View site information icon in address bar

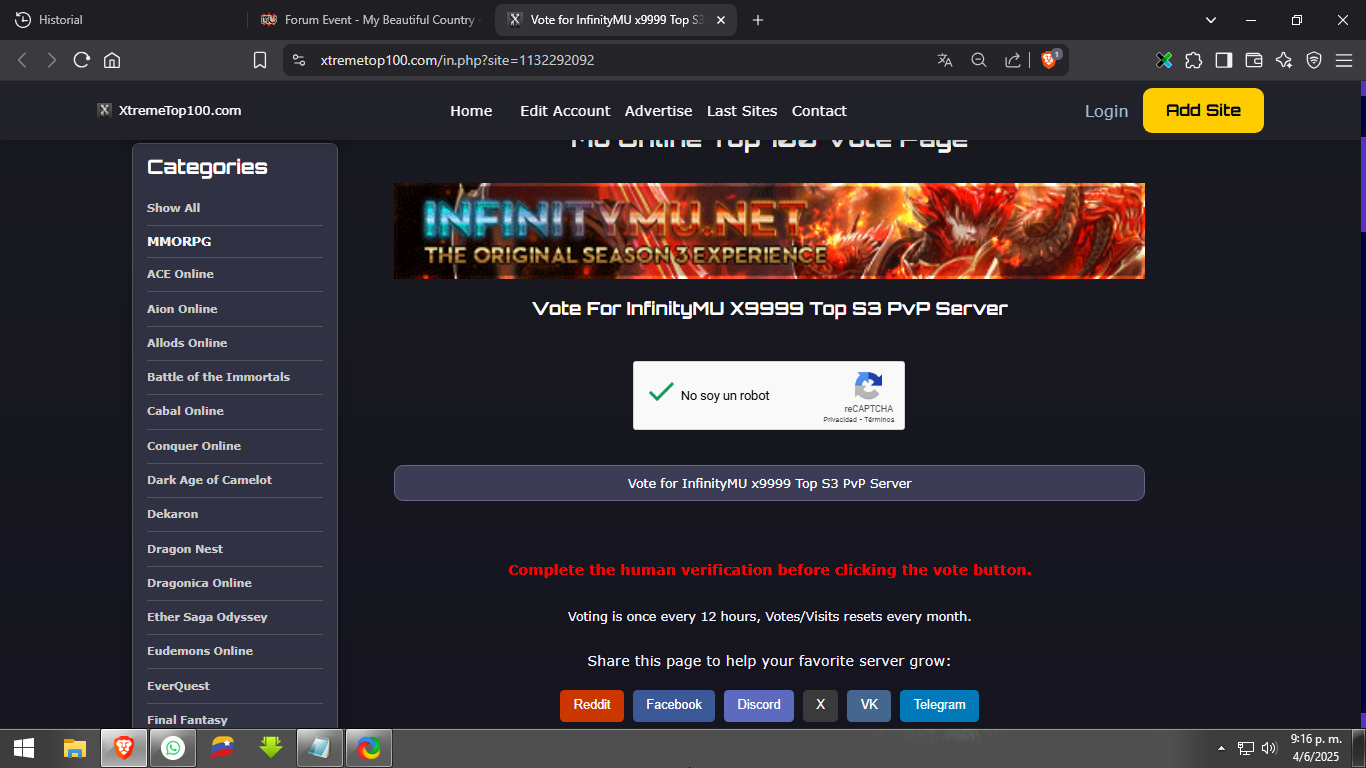point(298,60)
